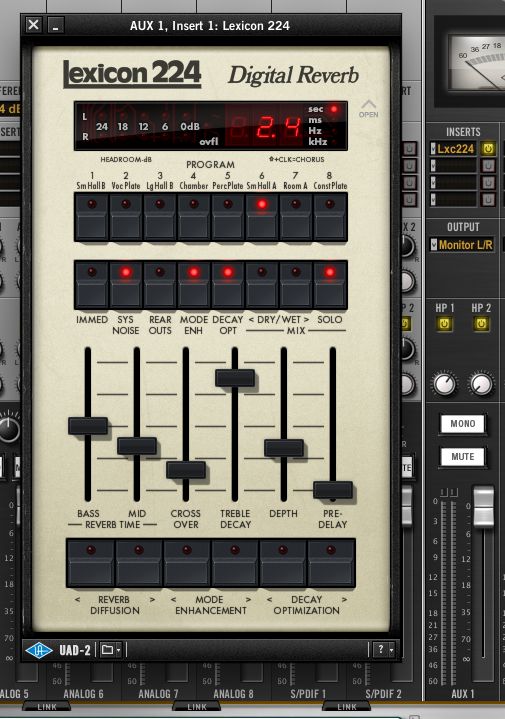This screenshot has height=719, width=505.
Task: Open the second insert slot dropdown
Action: [x=433, y=165]
